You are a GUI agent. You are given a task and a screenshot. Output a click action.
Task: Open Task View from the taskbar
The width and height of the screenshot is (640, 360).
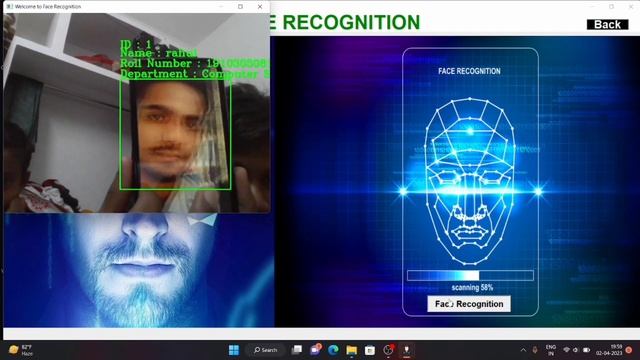point(297,350)
